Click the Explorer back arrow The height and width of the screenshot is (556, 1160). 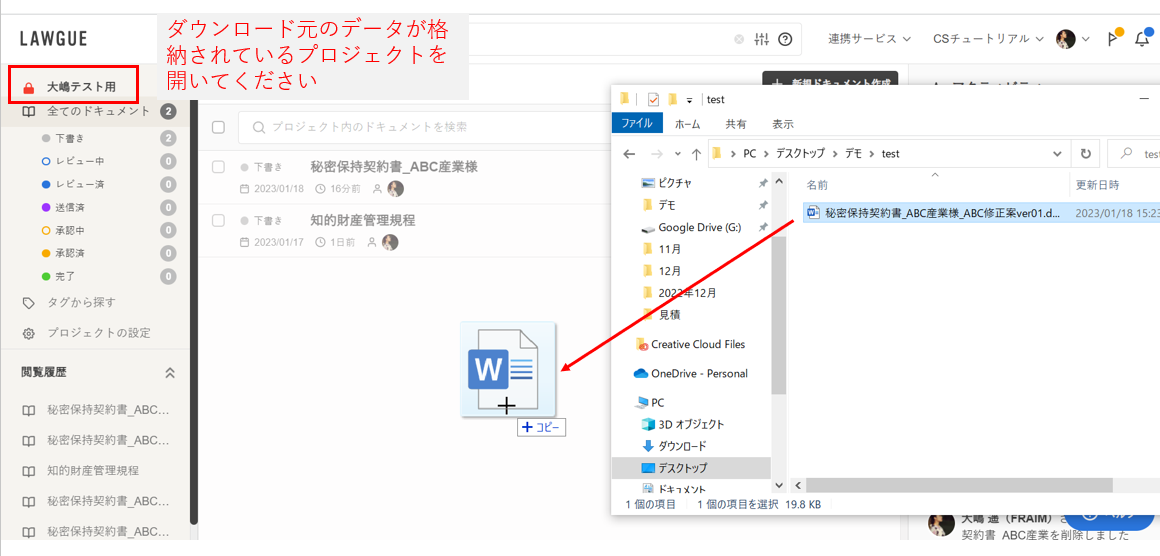coord(629,154)
